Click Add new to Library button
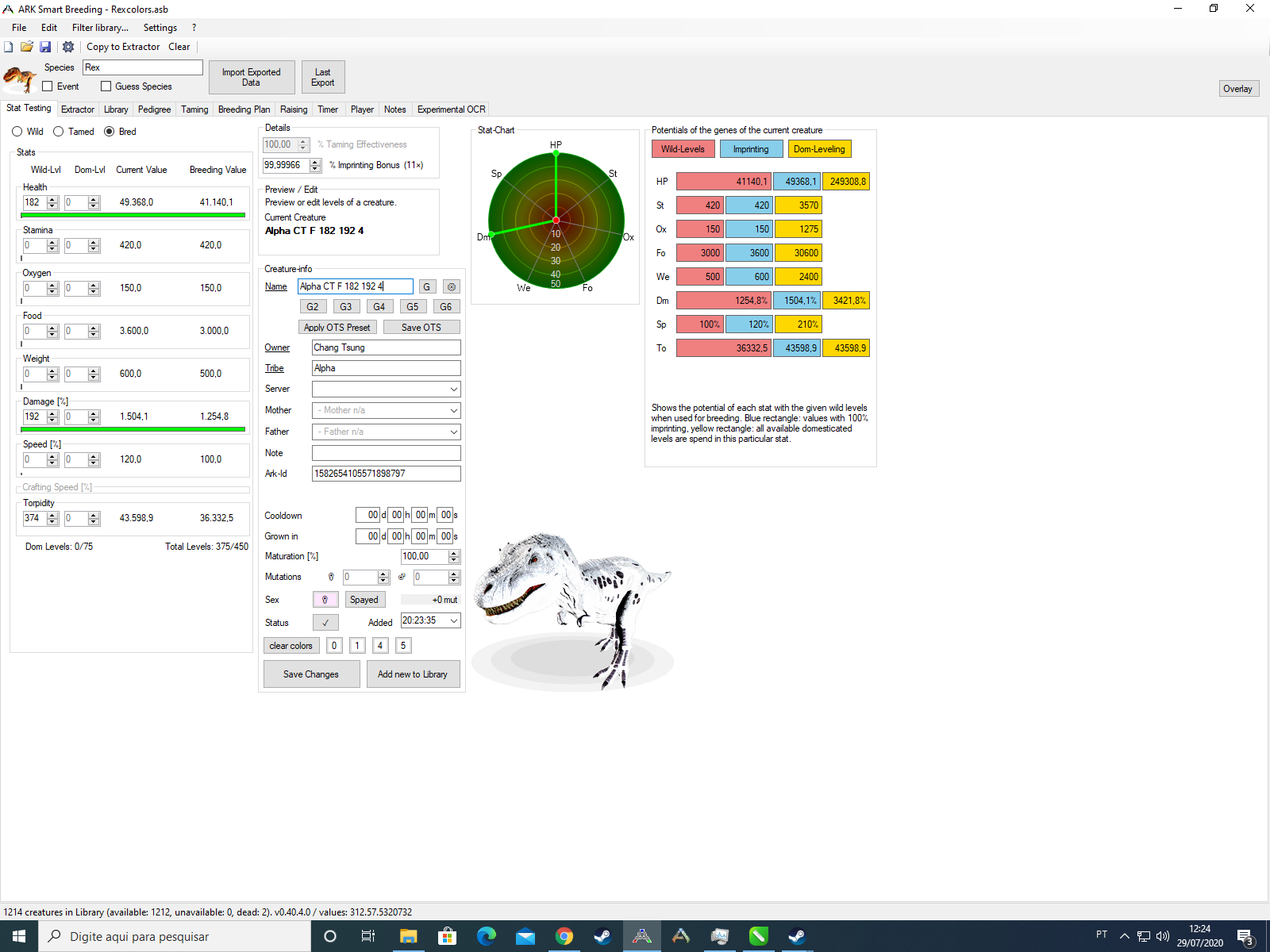This screenshot has width=1270, height=952. [x=413, y=674]
